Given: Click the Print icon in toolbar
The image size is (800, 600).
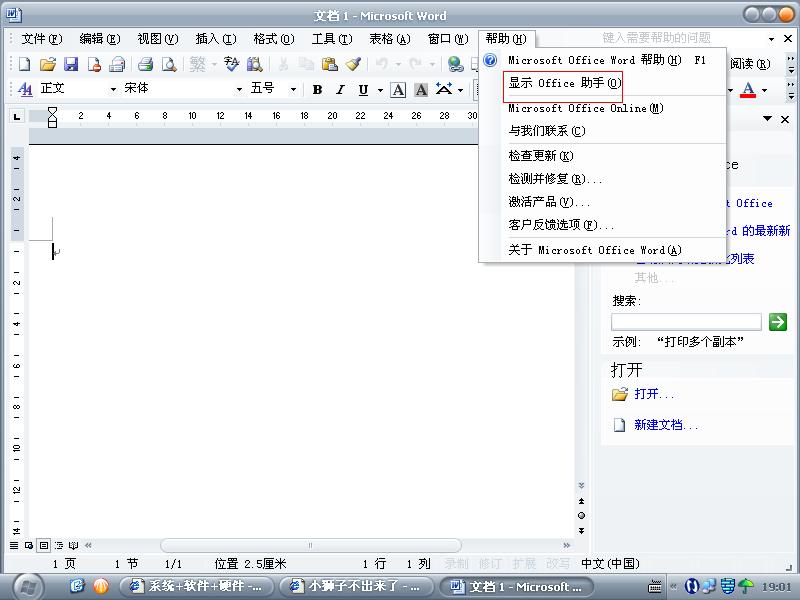Looking at the screenshot, I should pos(145,64).
